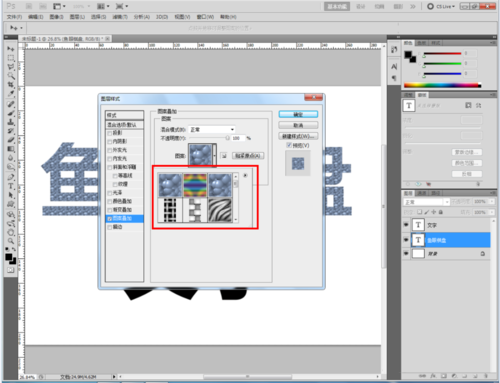Expand the pattern picker dropdown arrow
The image size is (500, 383).
point(214,155)
